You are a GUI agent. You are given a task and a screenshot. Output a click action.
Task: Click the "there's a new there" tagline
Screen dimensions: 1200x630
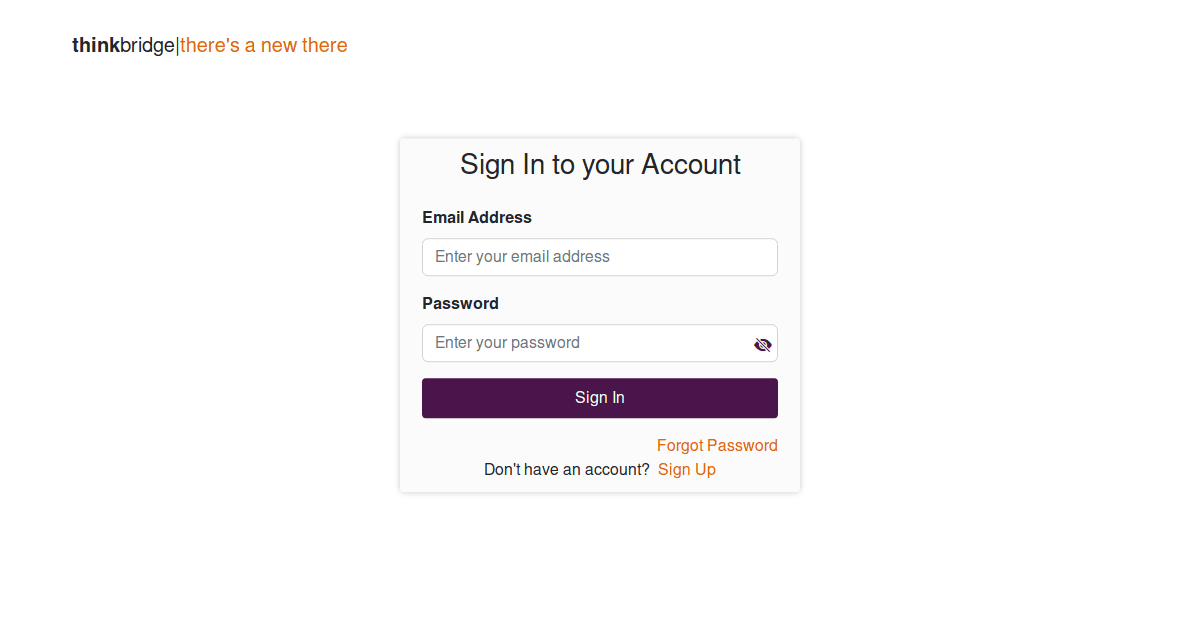(264, 45)
